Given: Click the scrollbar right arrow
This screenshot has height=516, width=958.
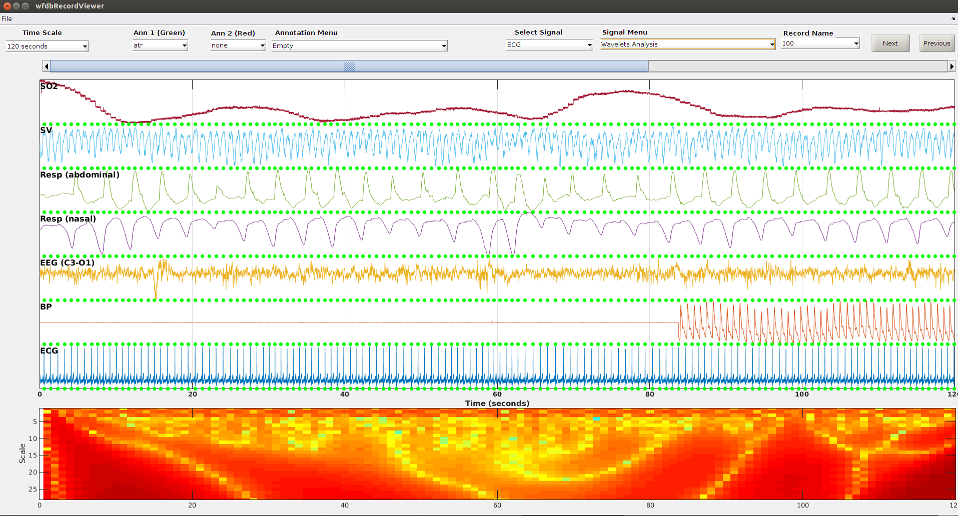Looking at the screenshot, I should pyautogui.click(x=951, y=66).
